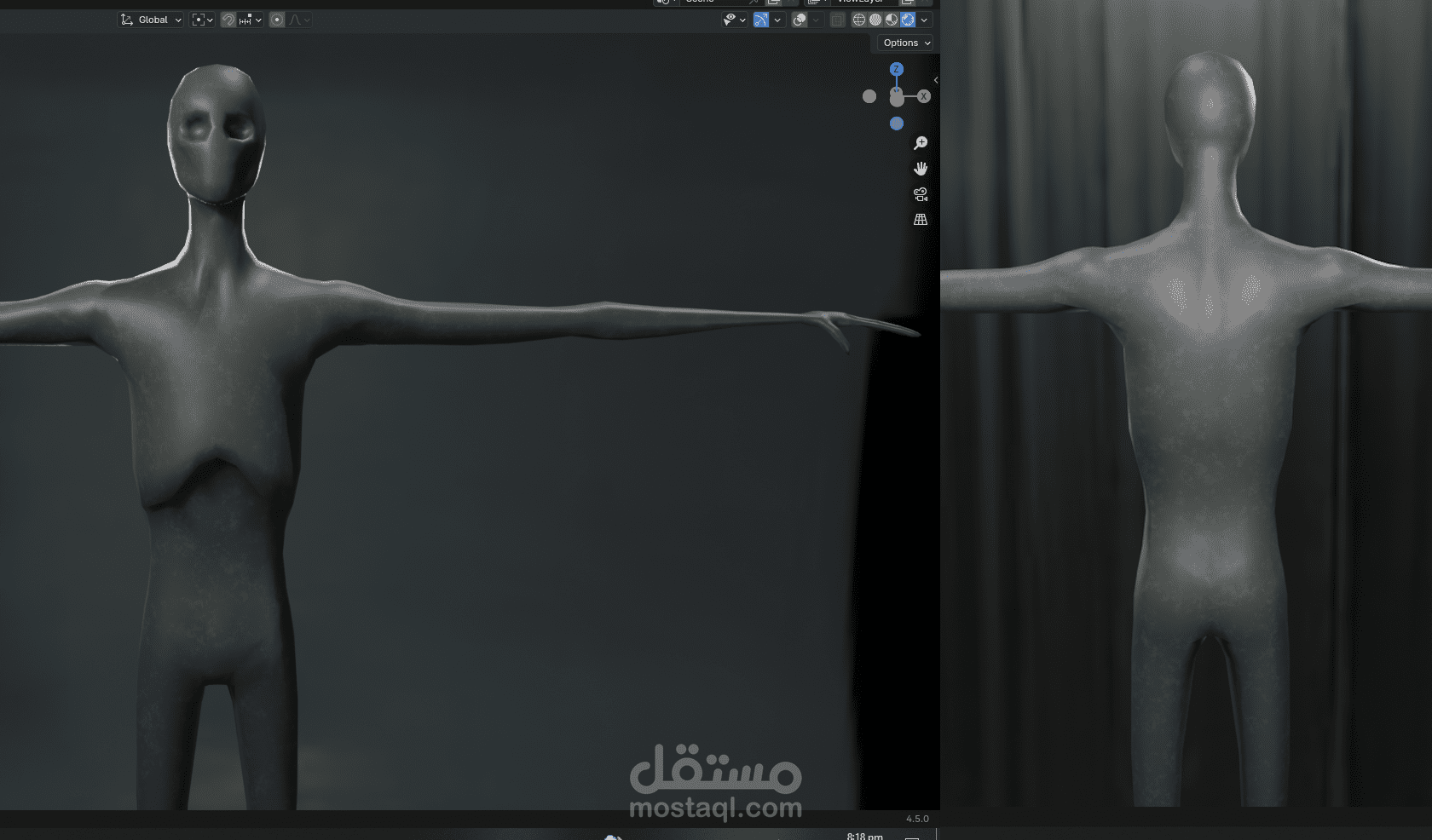Toggle X-ray view
1432x840 pixels.
838,20
